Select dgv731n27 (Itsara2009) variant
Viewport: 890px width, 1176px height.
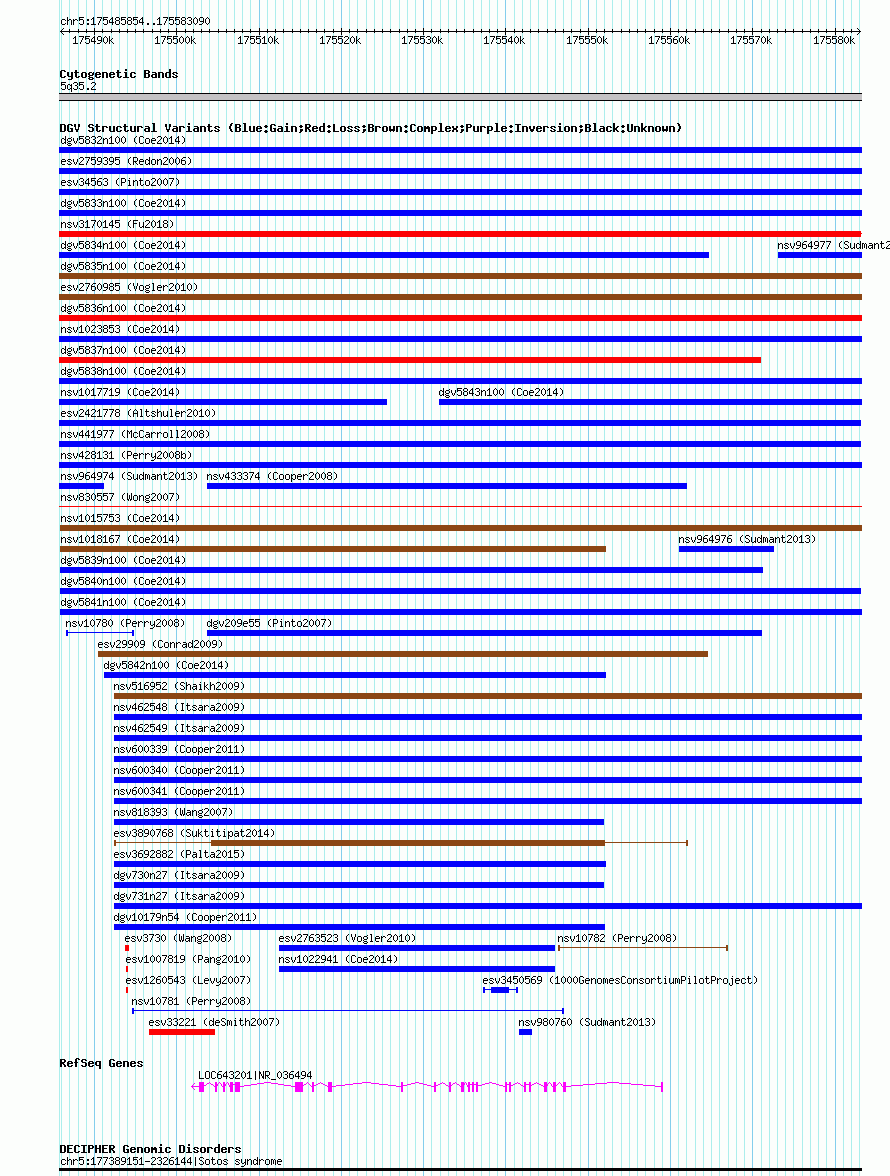[487, 906]
